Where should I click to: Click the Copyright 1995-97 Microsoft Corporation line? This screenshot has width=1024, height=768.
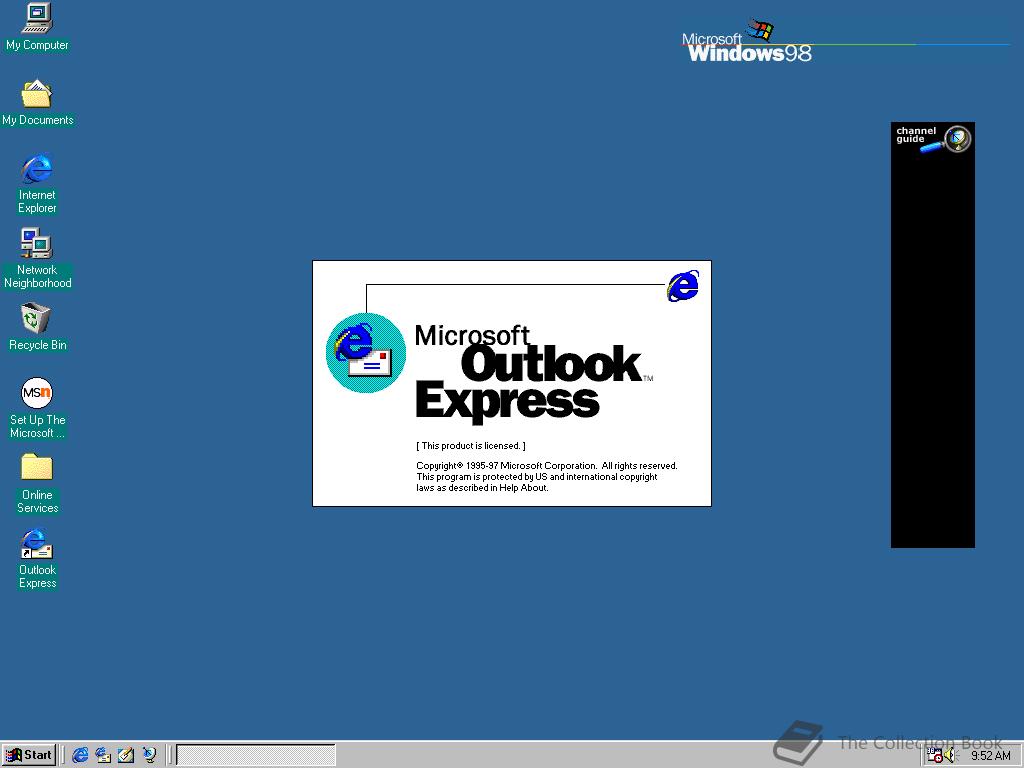(547, 466)
